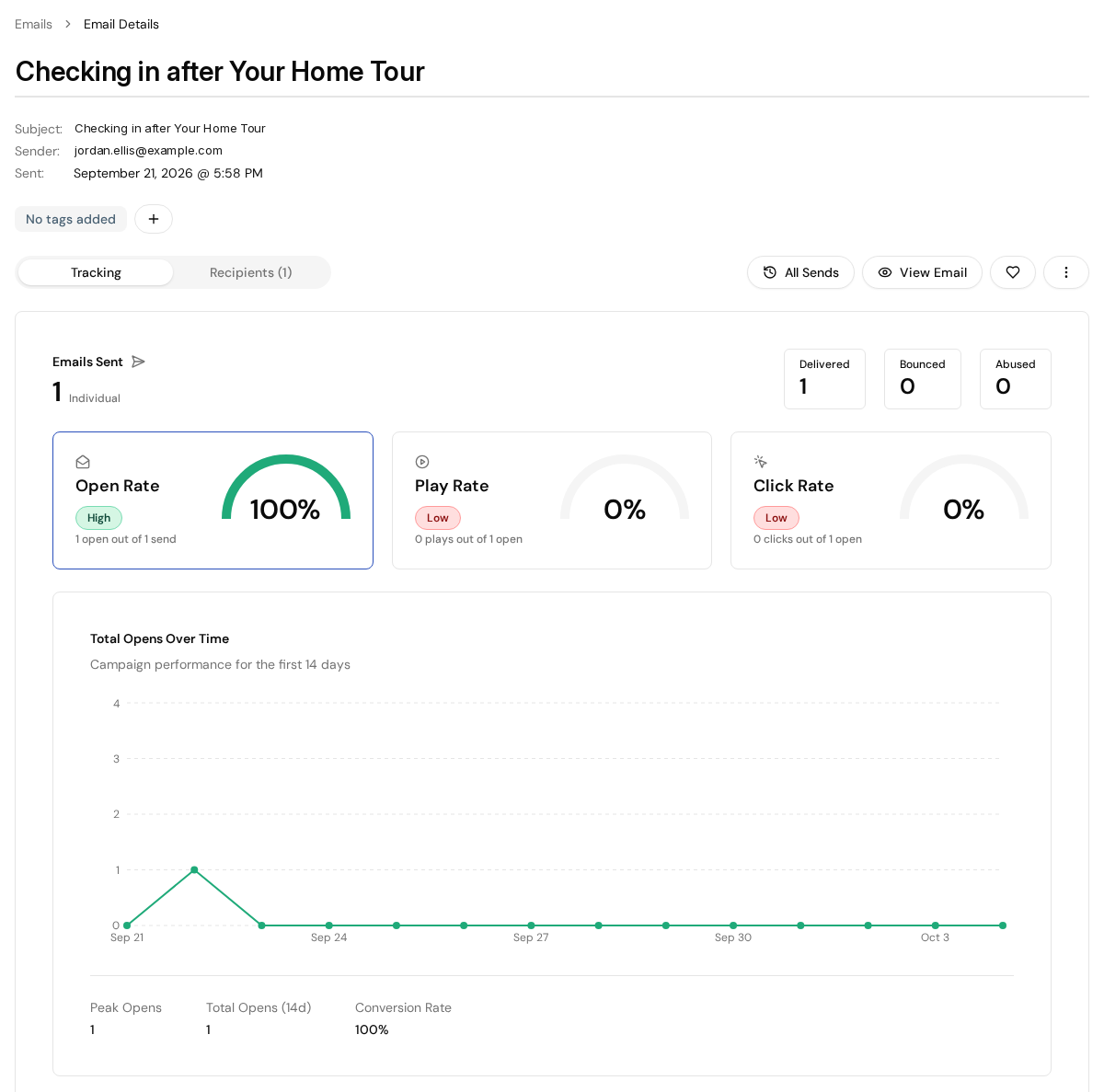1104x1092 pixels.
Task: Click the envelope icon above Open Rate
Action: [83, 462]
